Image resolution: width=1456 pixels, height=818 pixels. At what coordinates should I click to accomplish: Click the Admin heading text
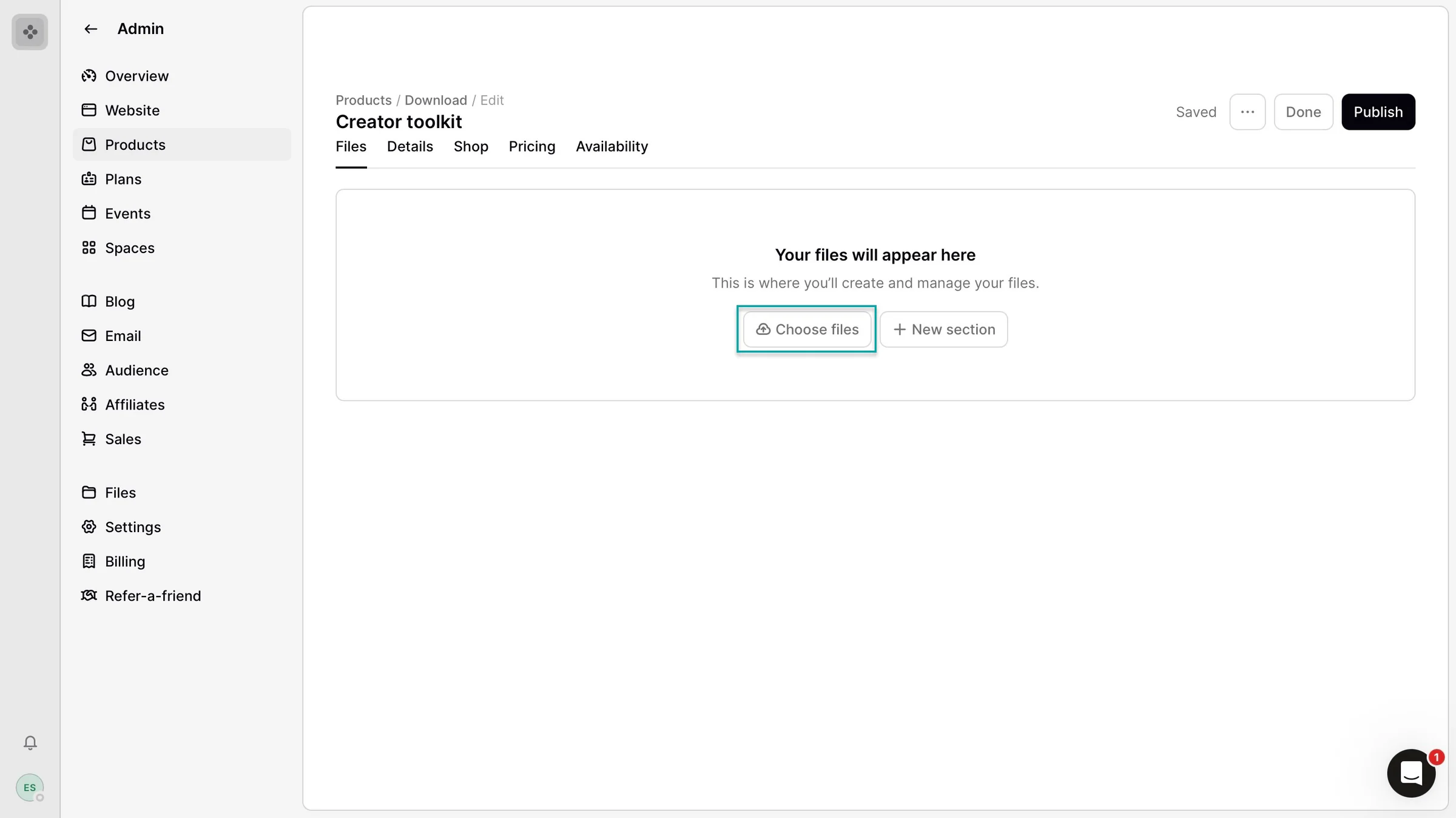click(140, 29)
